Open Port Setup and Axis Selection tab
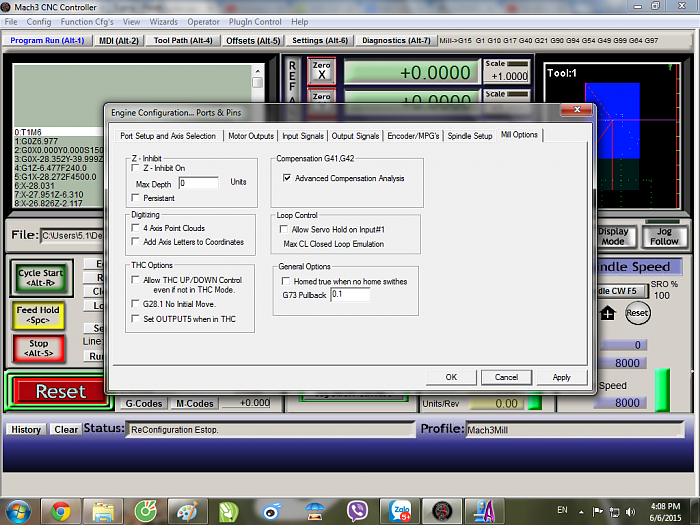This screenshot has height=525, width=700. 168,136
